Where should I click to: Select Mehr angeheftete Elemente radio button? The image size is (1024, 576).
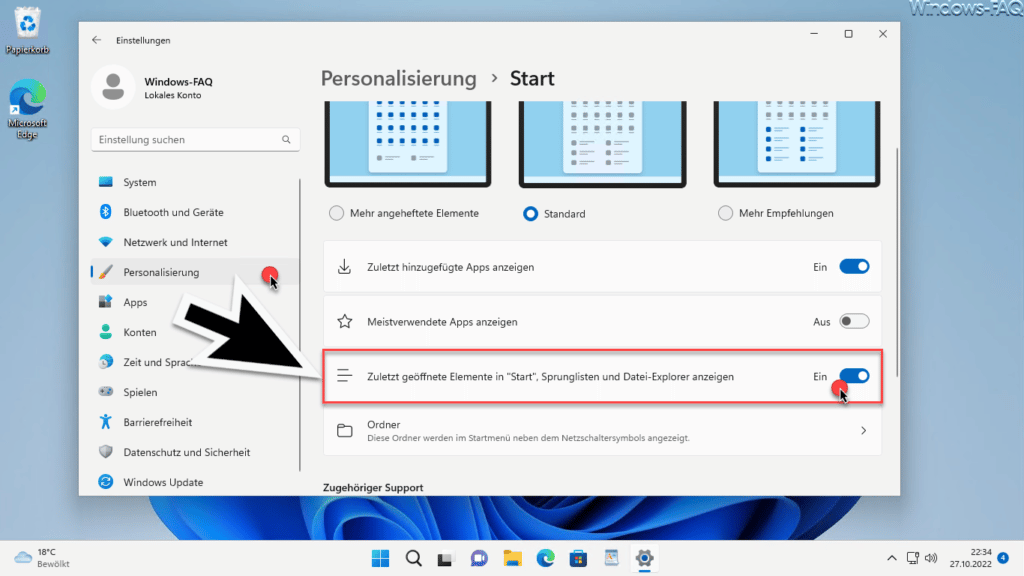pyautogui.click(x=336, y=214)
